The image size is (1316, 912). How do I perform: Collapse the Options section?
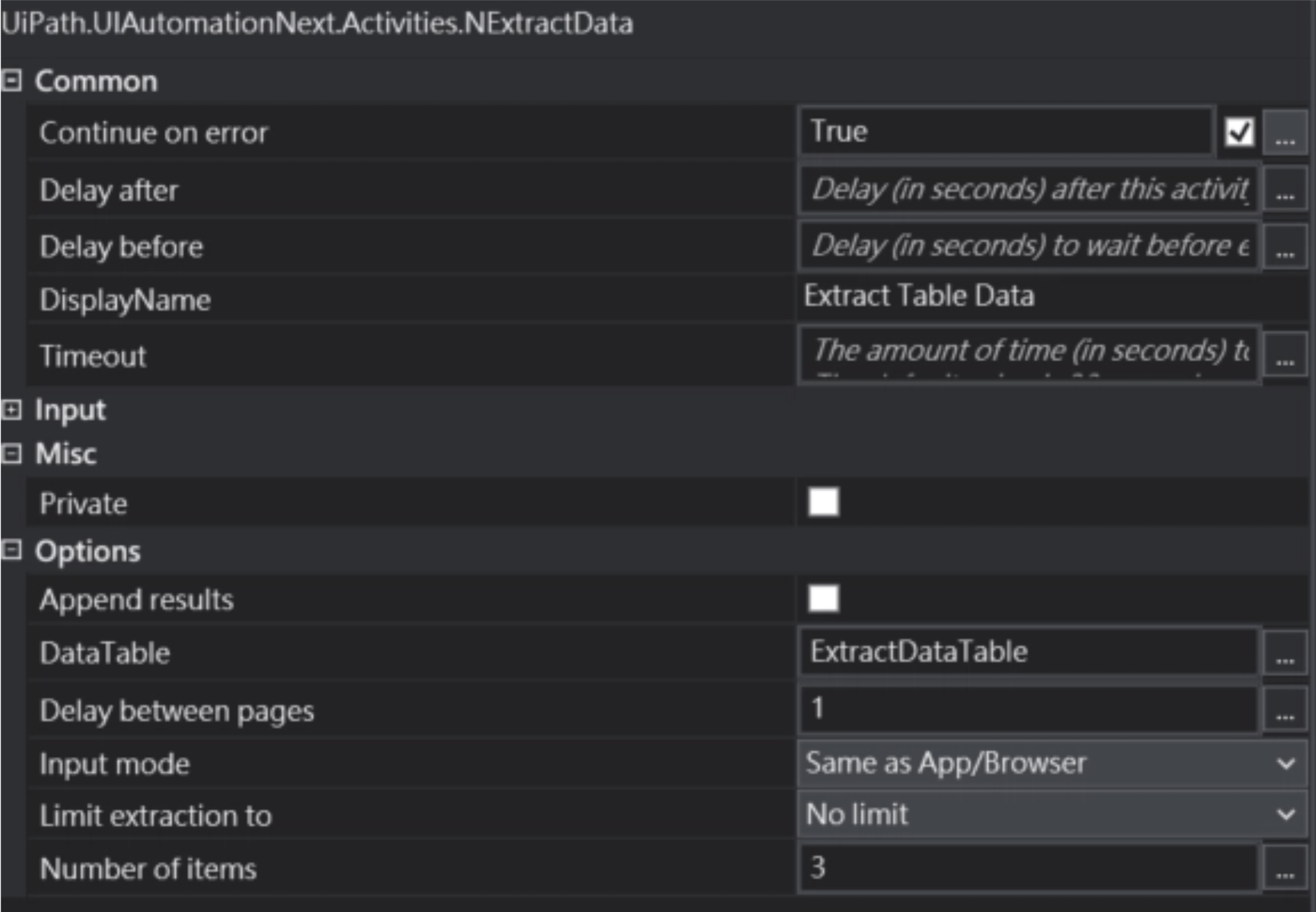(12, 551)
